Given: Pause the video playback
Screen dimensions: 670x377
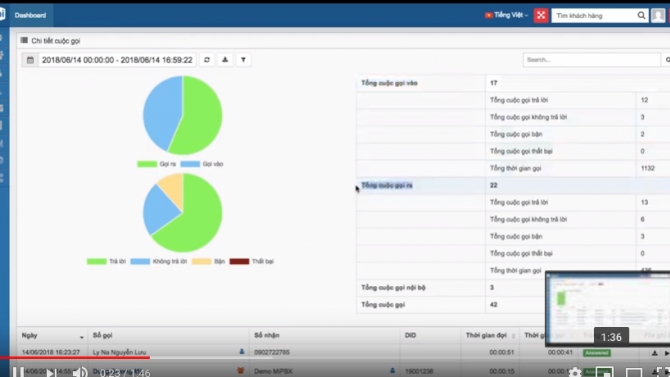Looking at the screenshot, I should click(18, 372).
